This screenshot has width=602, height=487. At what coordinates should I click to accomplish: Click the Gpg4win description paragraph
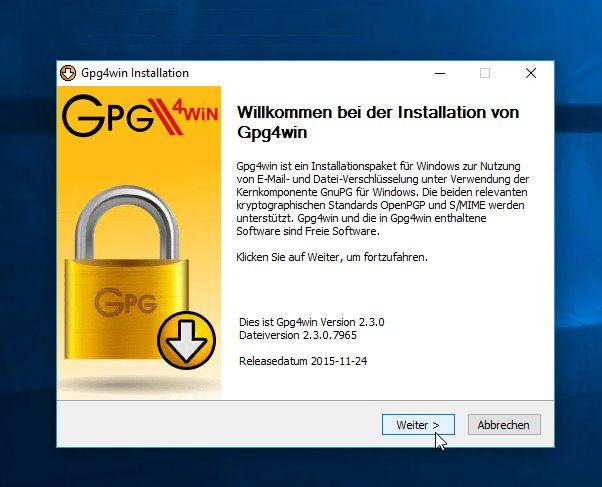tap(382, 199)
